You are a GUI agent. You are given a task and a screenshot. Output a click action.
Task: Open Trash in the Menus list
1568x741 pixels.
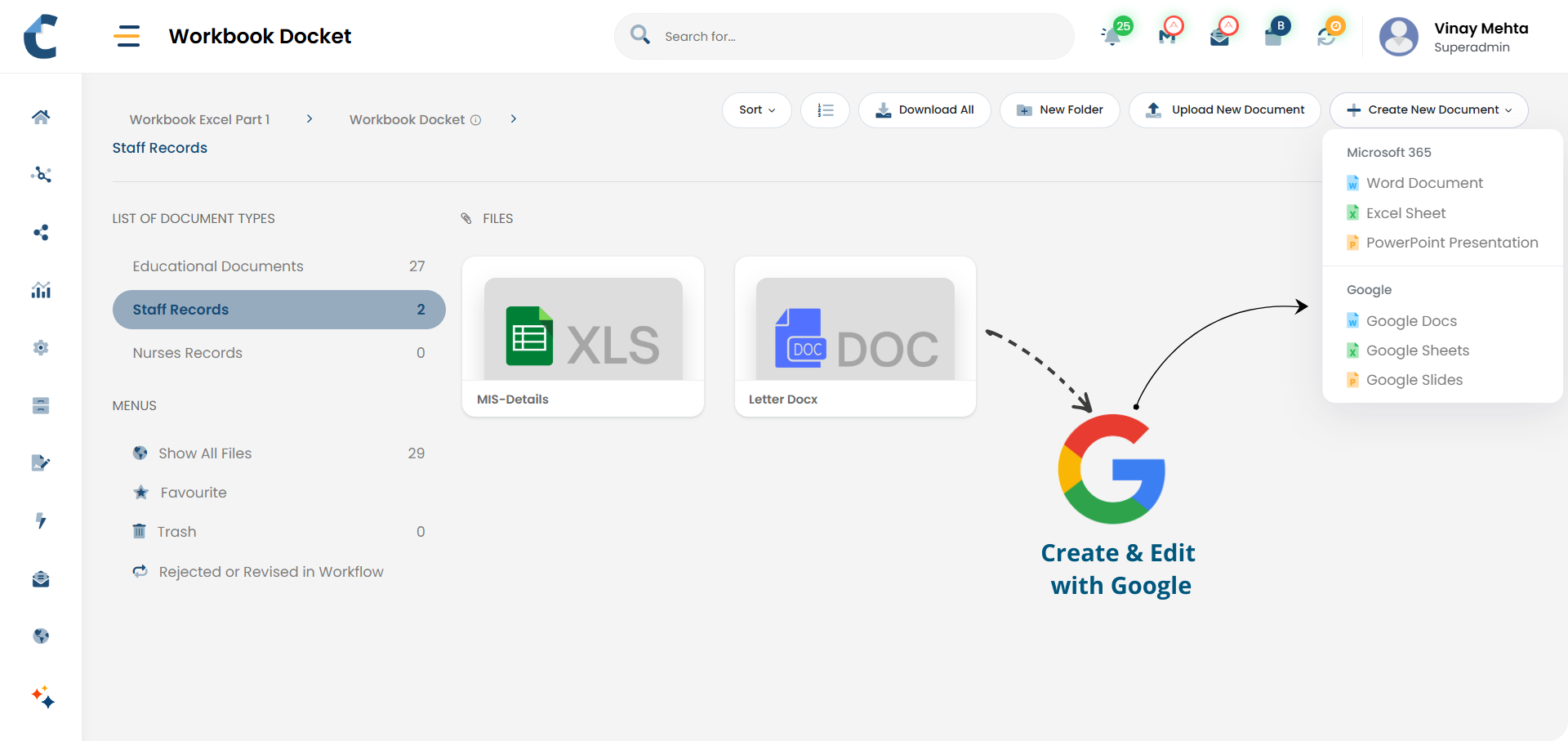[x=177, y=532]
